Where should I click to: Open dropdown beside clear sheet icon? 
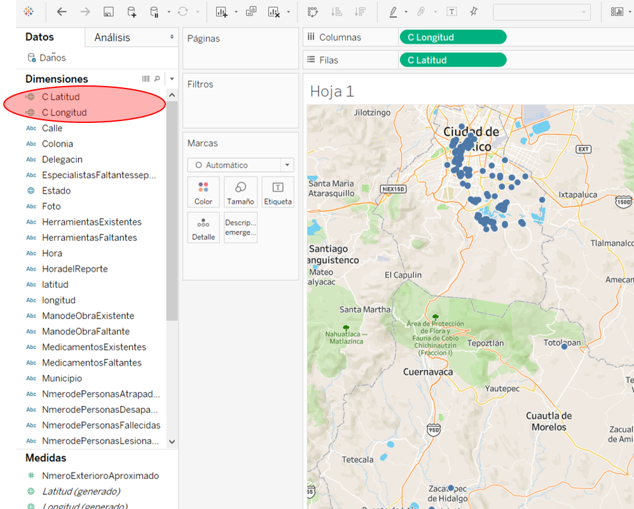[x=288, y=12]
